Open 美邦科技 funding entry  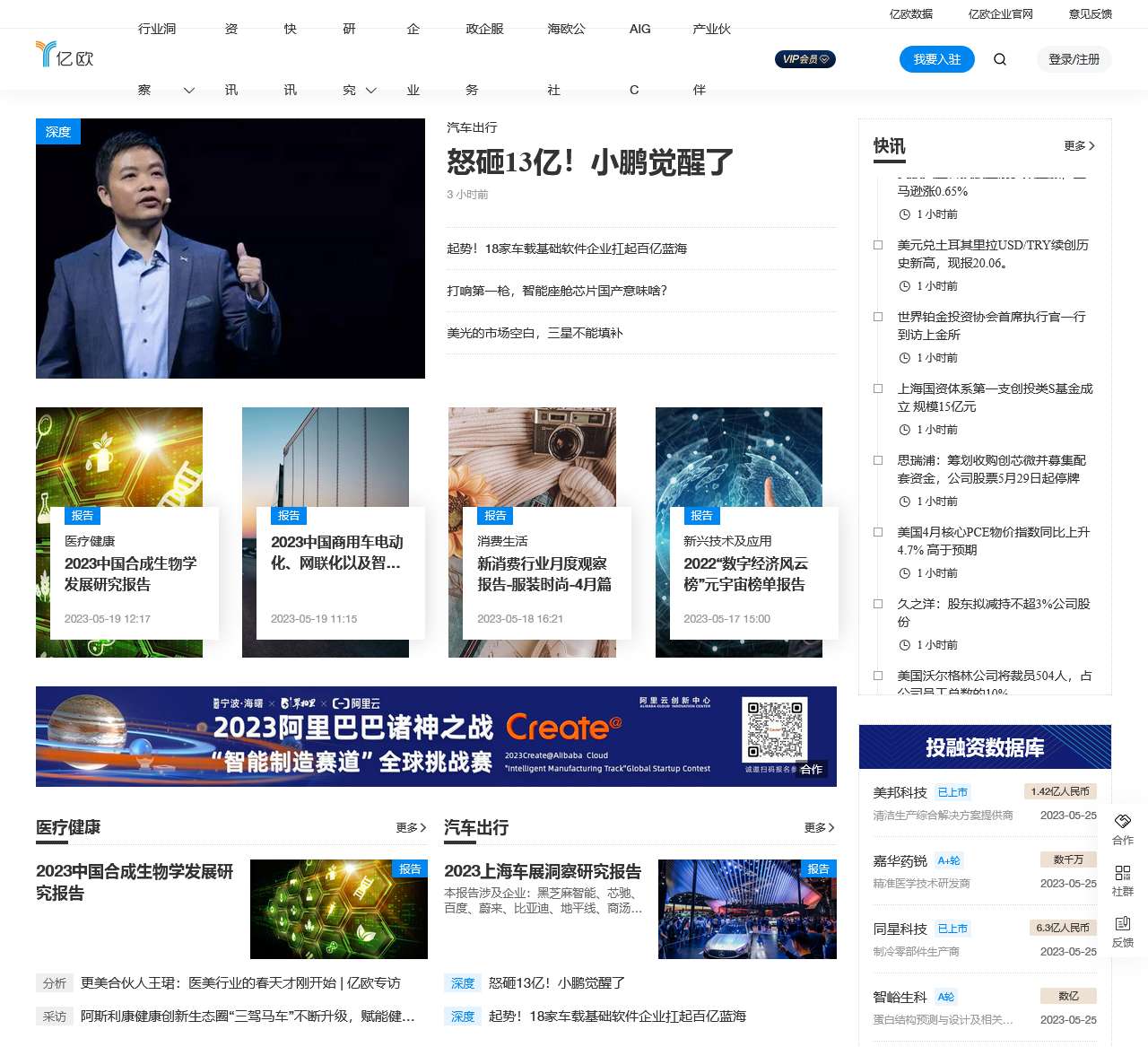point(985,803)
